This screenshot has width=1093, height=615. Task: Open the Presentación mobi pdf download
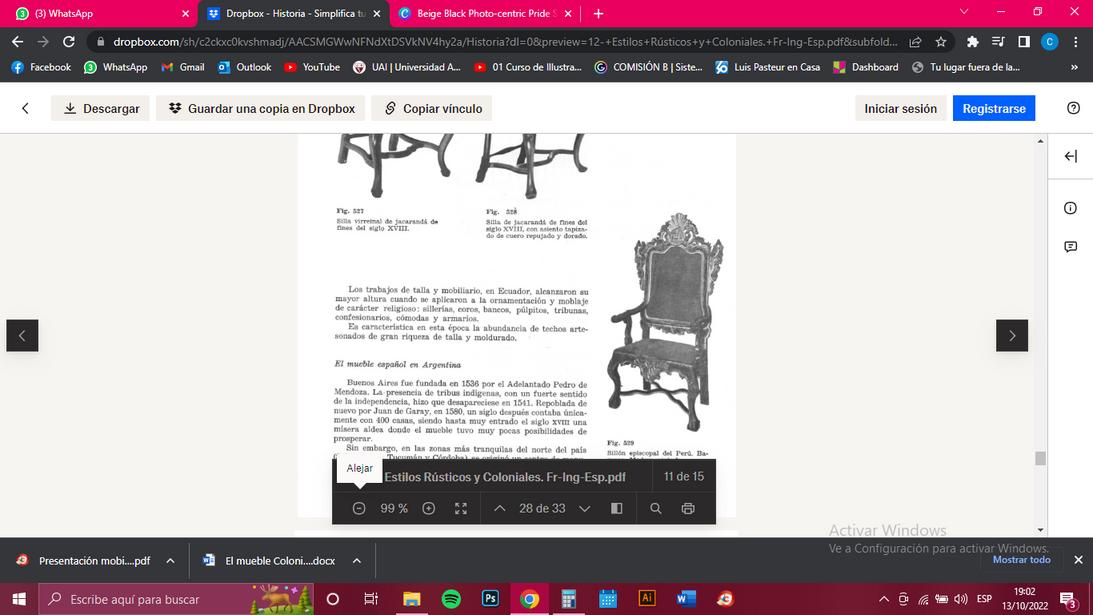point(84,561)
